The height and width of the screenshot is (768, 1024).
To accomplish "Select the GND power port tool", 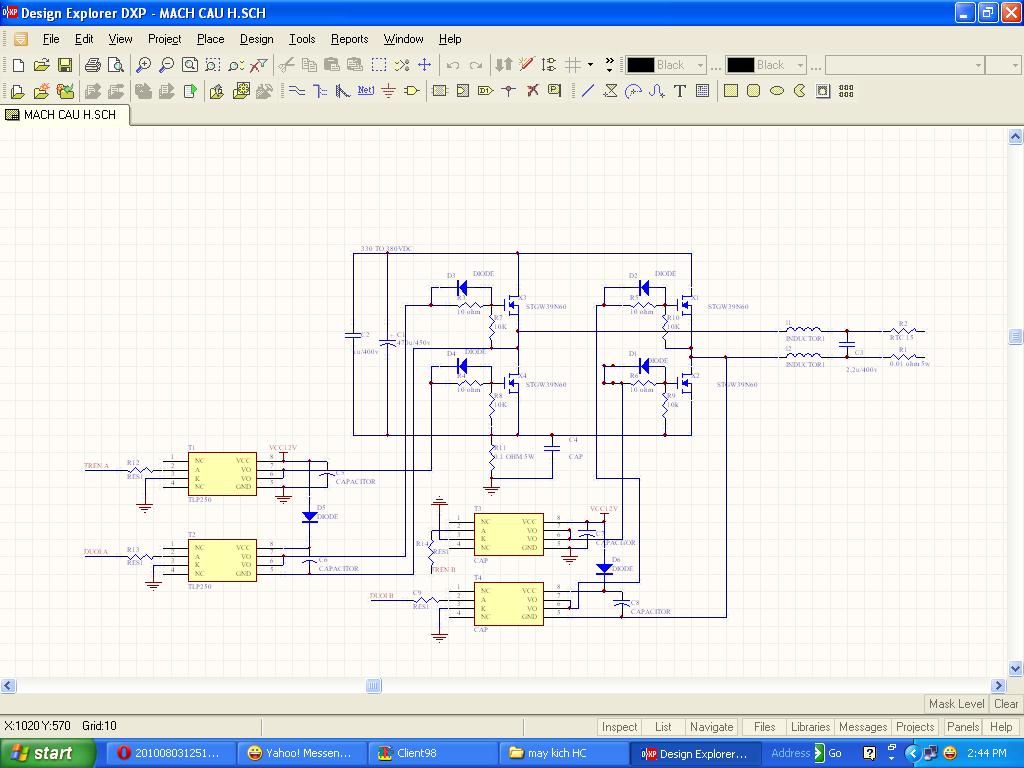I will (389, 91).
